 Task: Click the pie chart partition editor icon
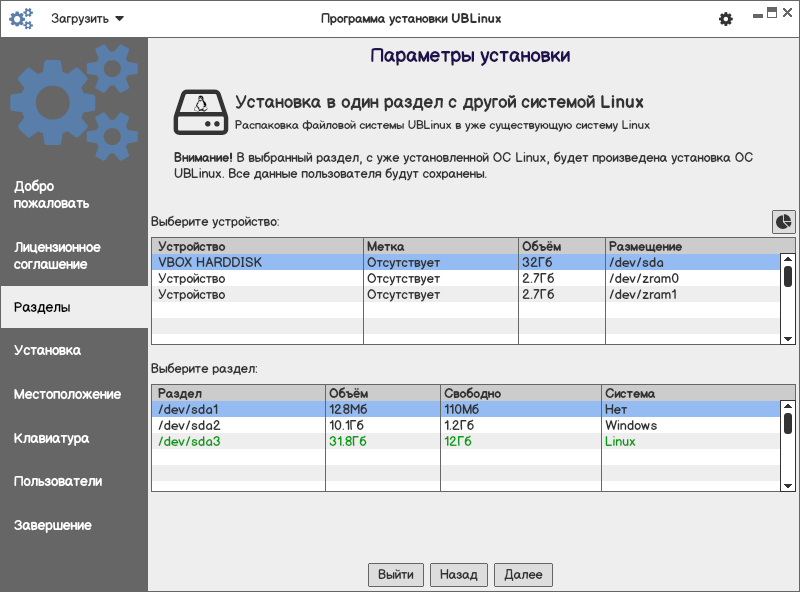pyautogui.click(x=784, y=221)
